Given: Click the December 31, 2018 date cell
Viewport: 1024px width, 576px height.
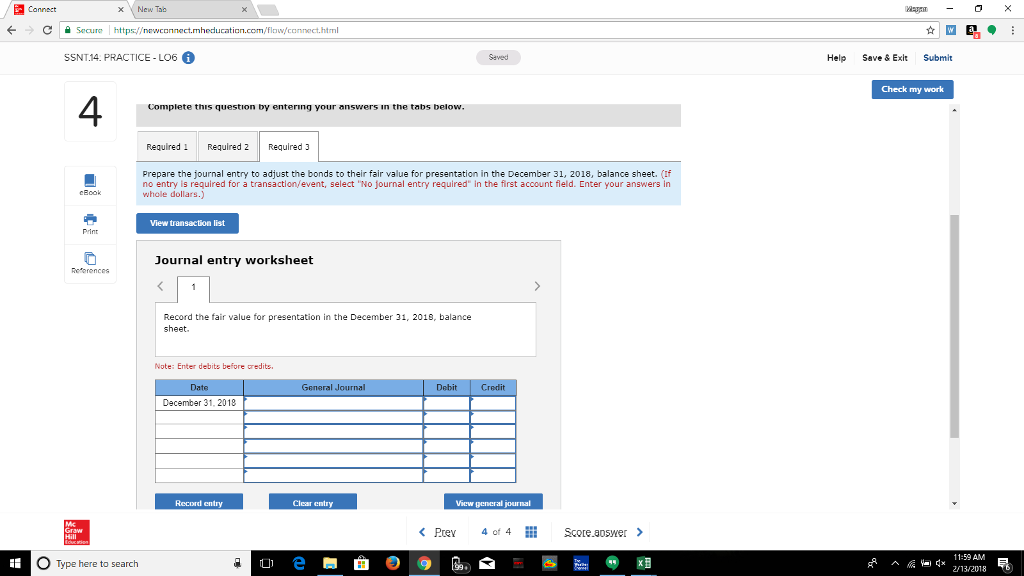Looking at the screenshot, I should tap(199, 403).
